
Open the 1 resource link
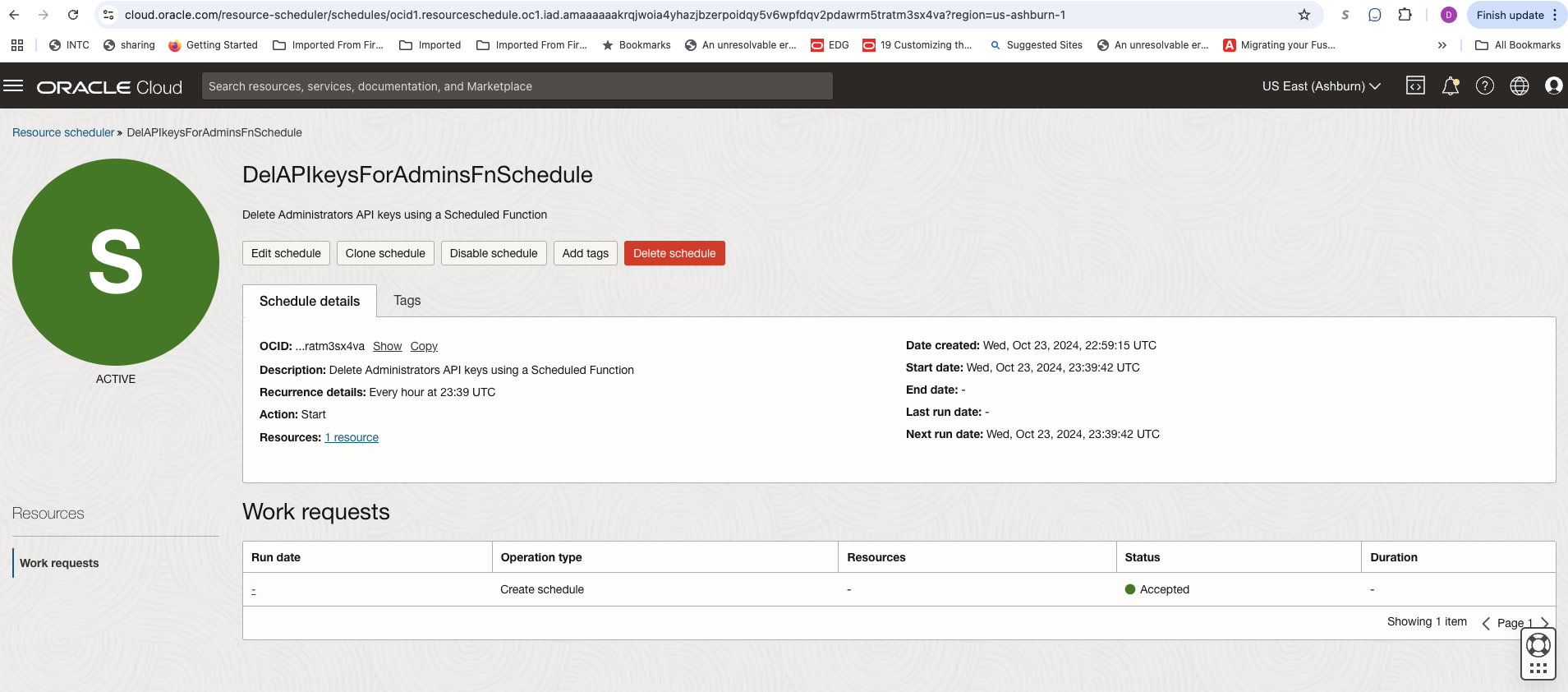352,438
